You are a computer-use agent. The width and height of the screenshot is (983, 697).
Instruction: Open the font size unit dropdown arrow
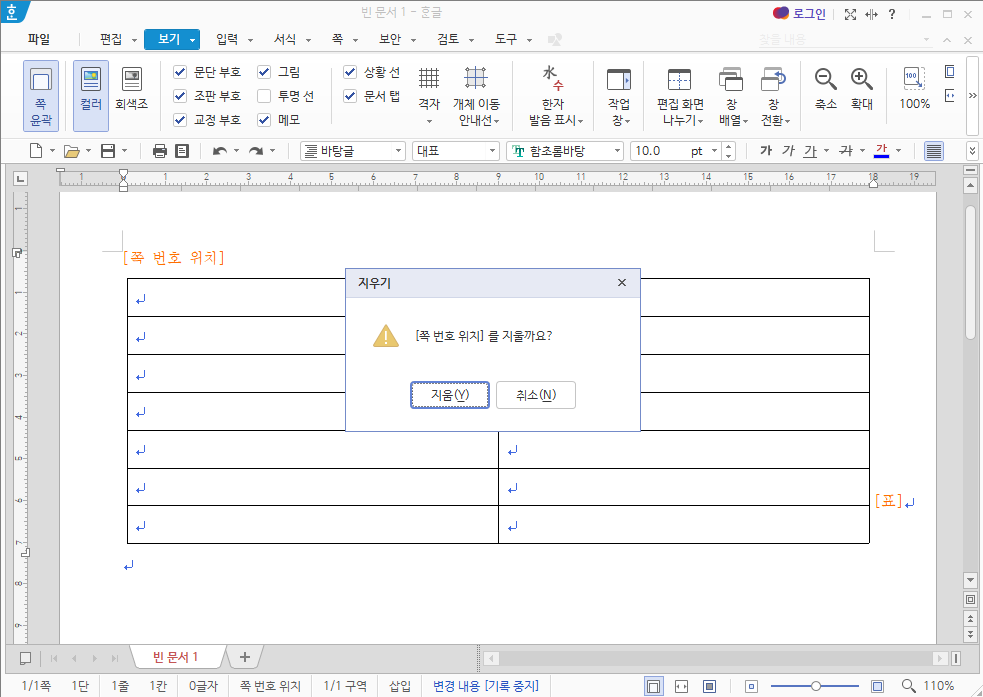(715, 151)
